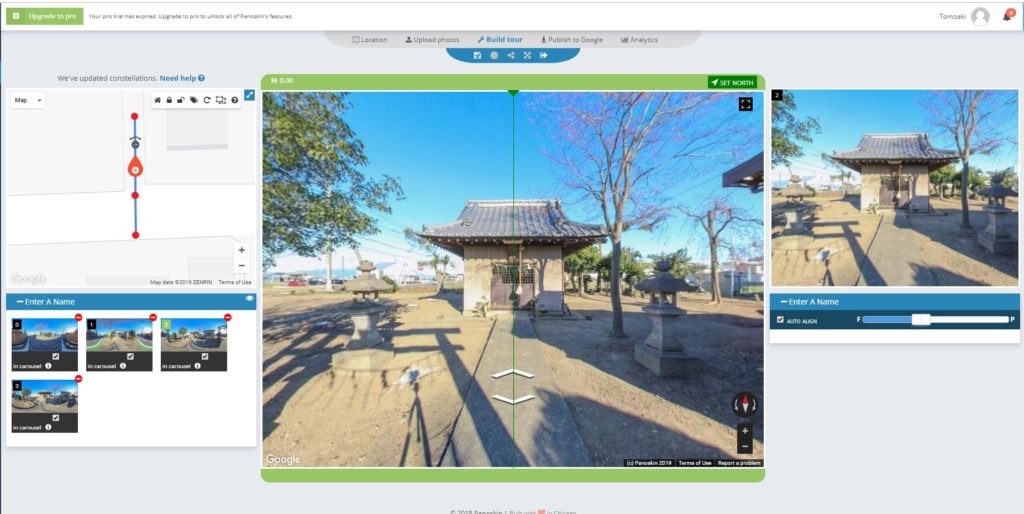Collapse the left Enter A Name panel
This screenshot has width=1024, height=514.
tap(15, 301)
